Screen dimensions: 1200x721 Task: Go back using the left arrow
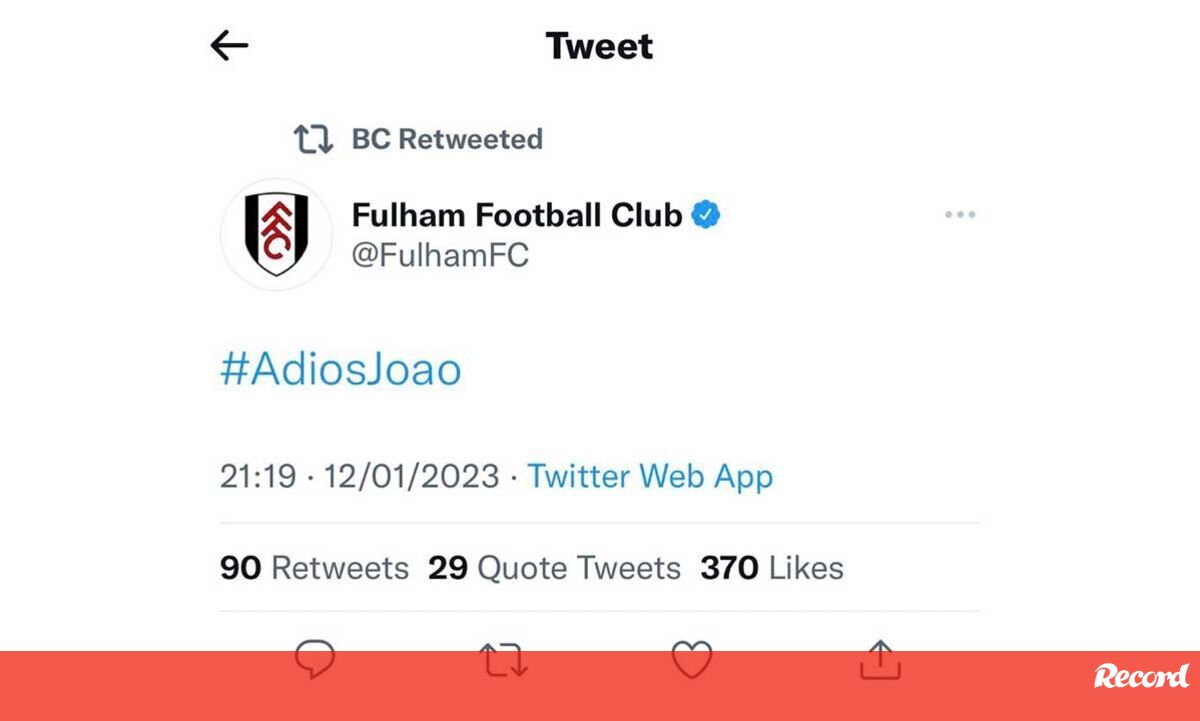(x=229, y=45)
